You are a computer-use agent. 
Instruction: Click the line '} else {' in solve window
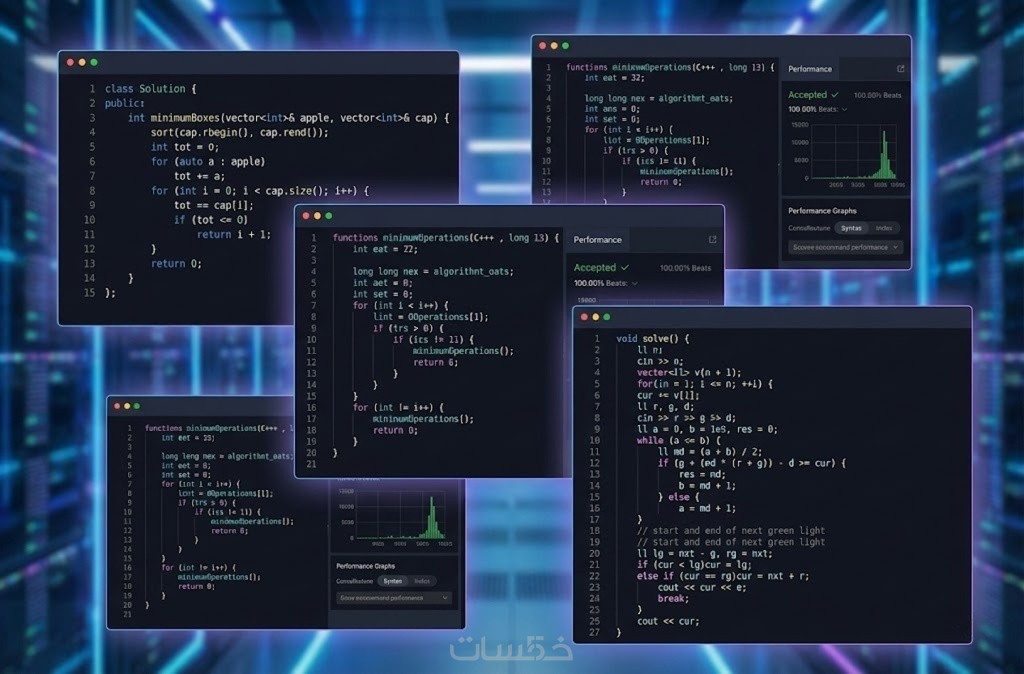click(679, 497)
